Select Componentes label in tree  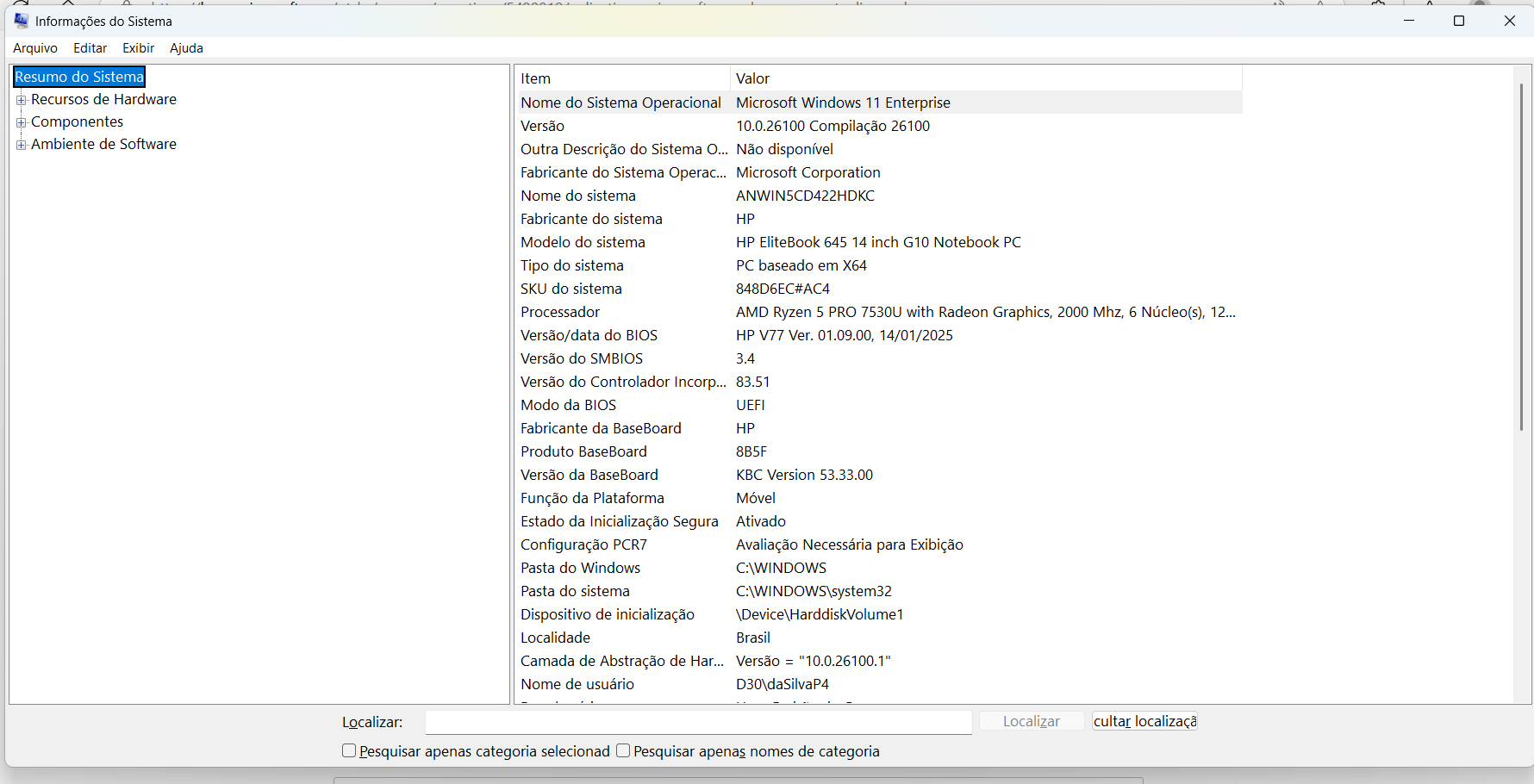77,121
